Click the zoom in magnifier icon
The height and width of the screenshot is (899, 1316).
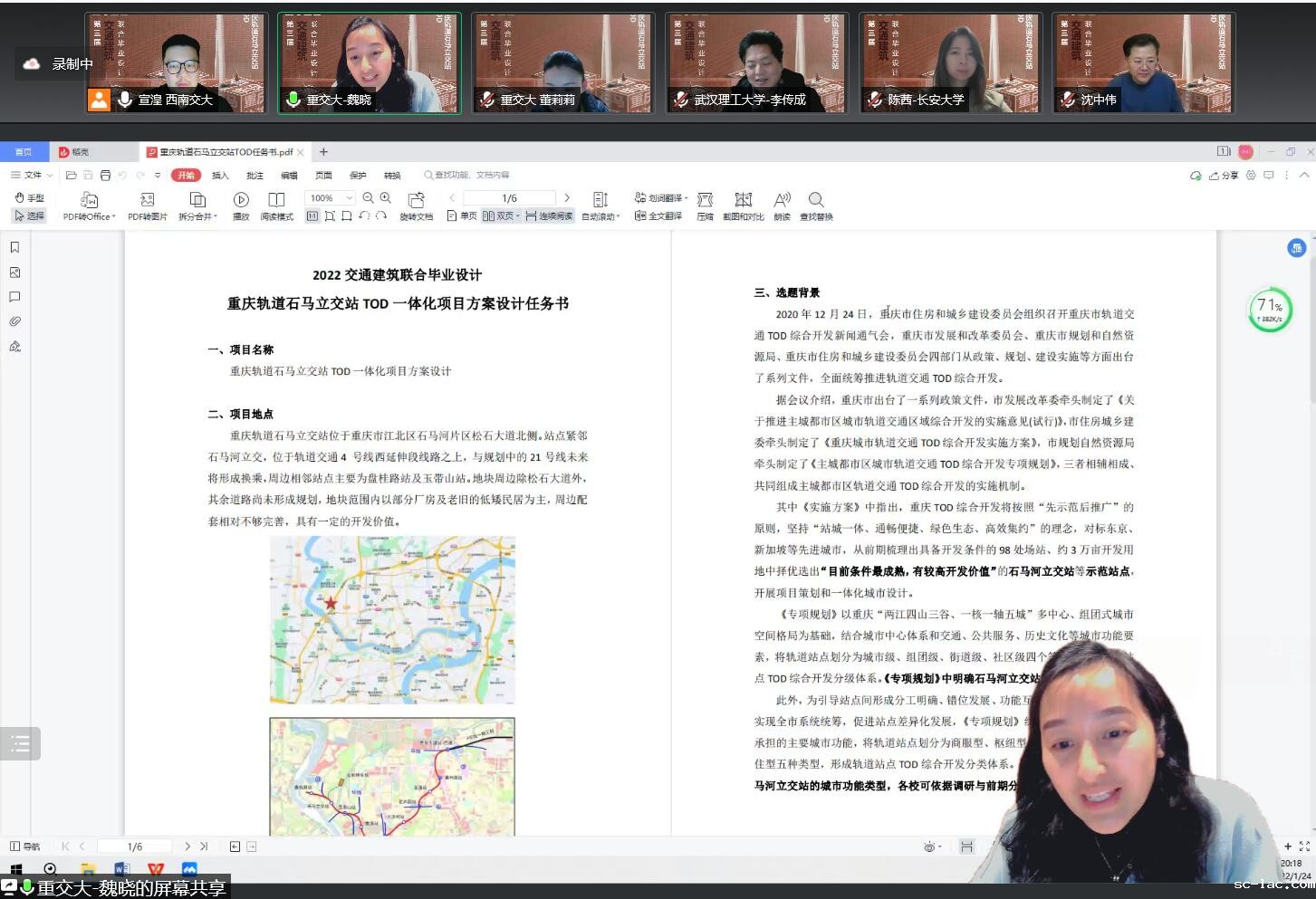pos(386,198)
